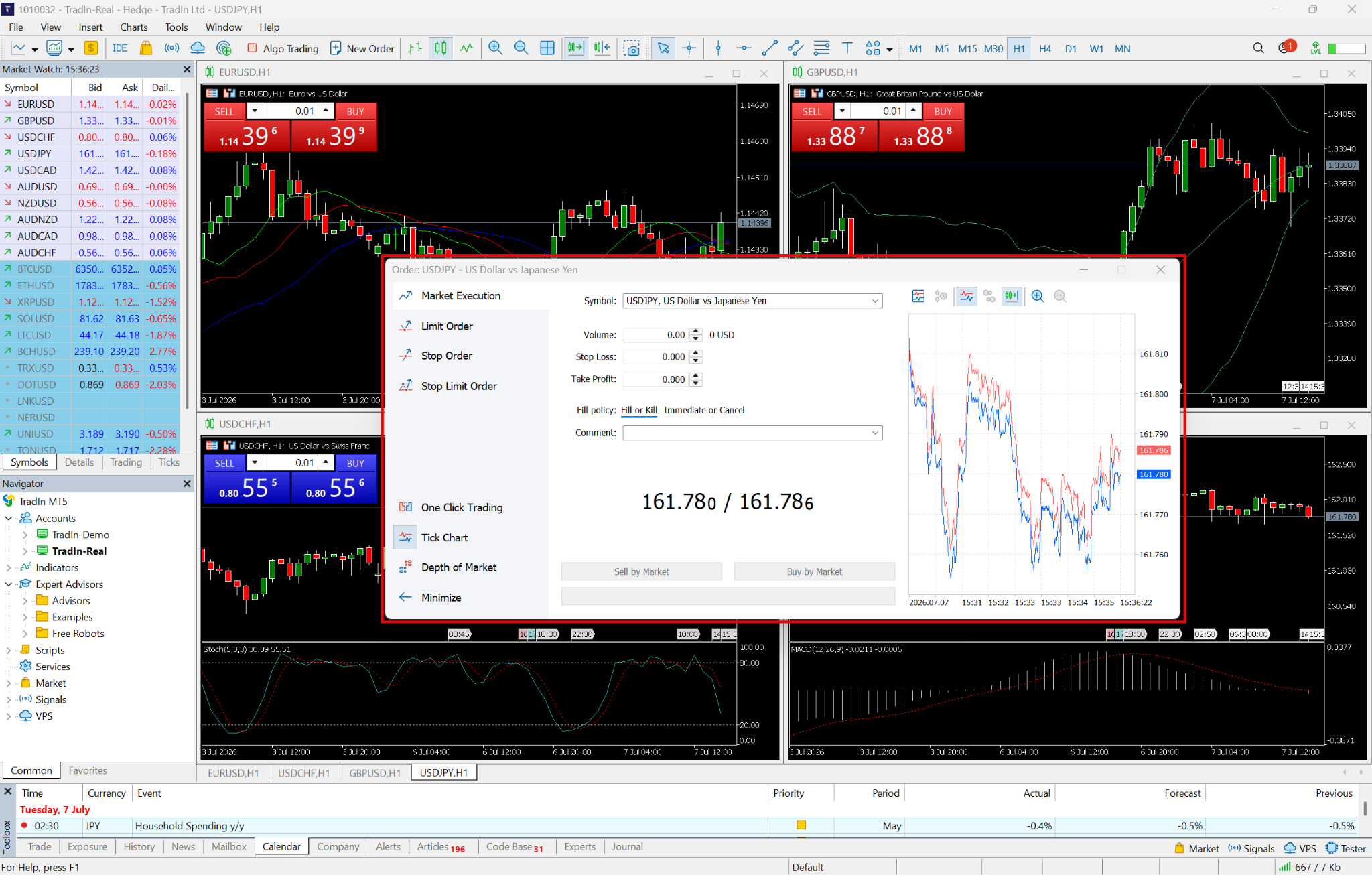Image resolution: width=1372 pixels, height=875 pixels.
Task: Click New Order in toolbar
Action: (x=362, y=48)
